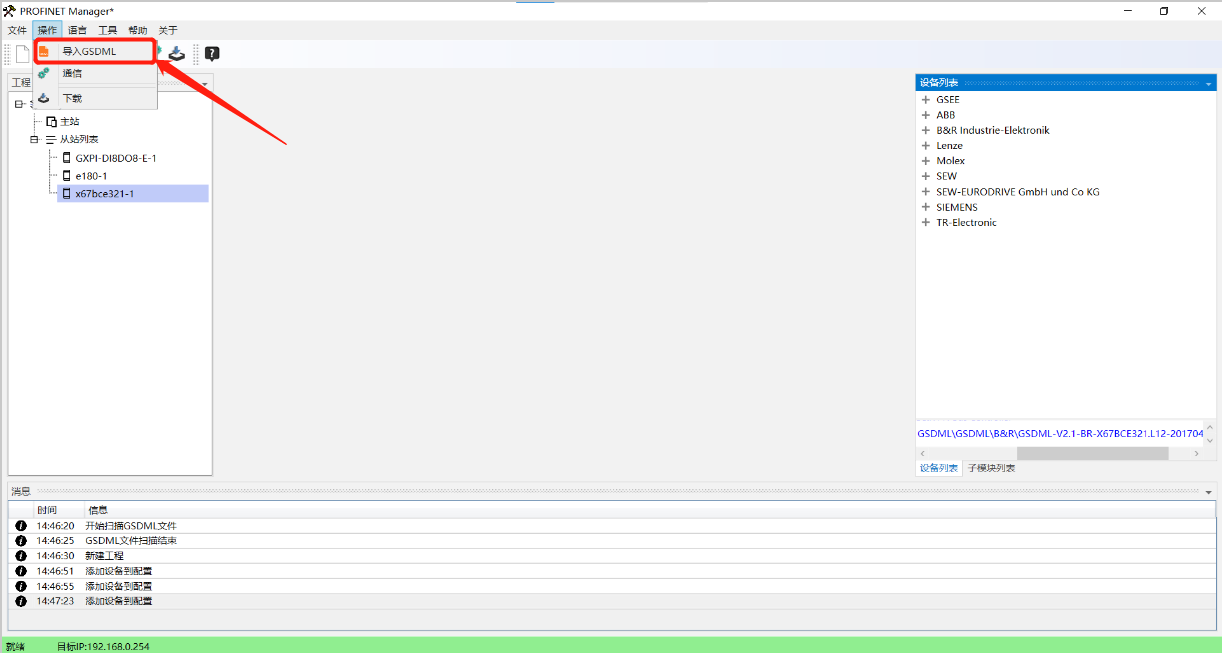Open the 设备列表 panel dropdown arrow

point(1209,83)
